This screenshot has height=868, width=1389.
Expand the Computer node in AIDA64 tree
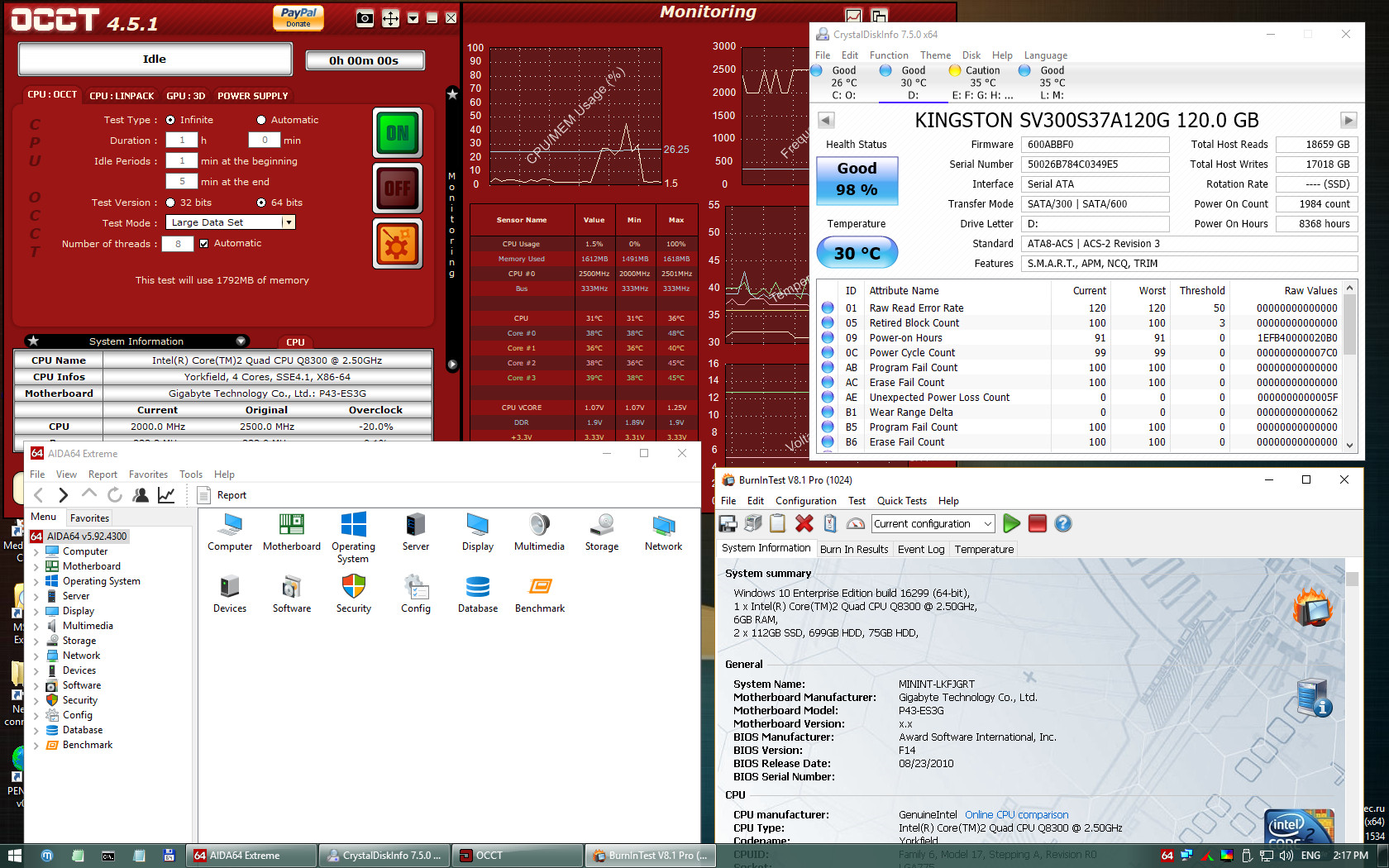point(36,551)
